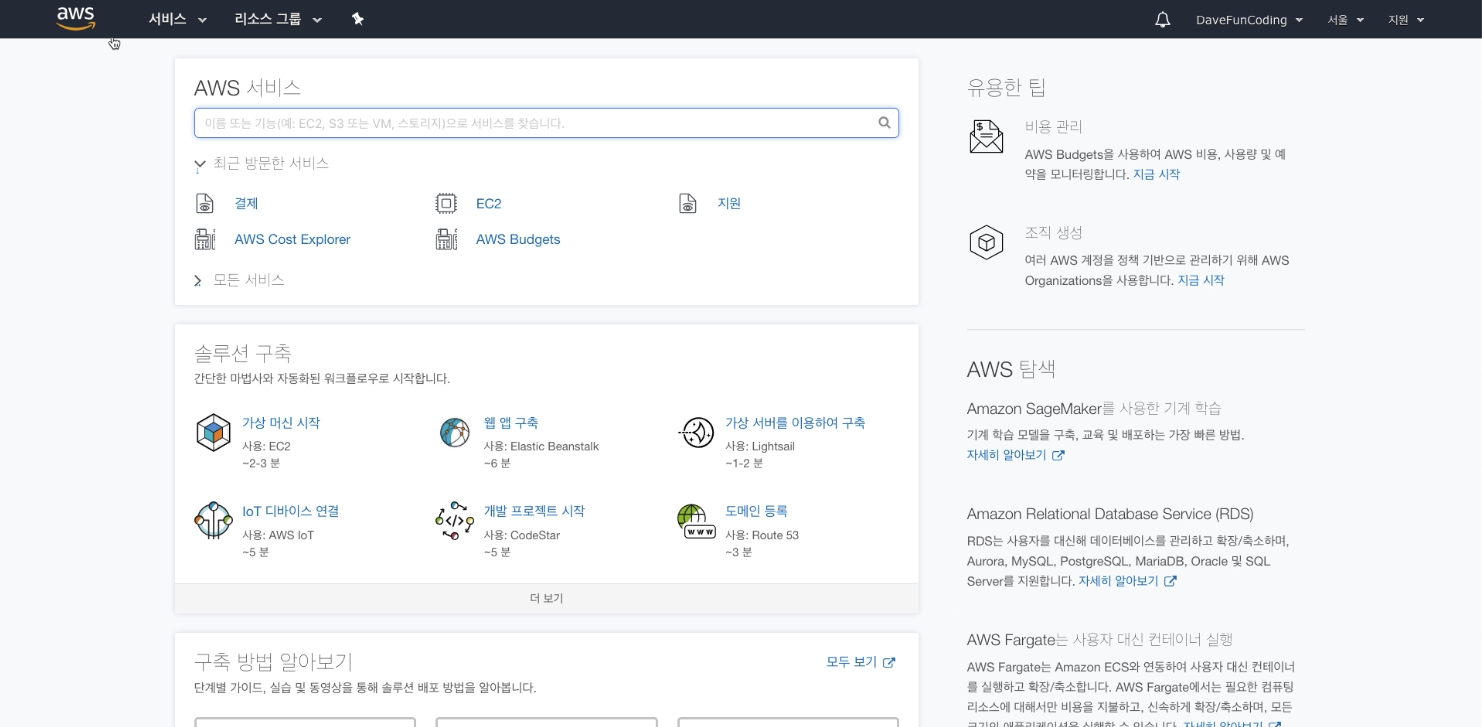
Task: Open the 결제 service link
Action: (246, 203)
